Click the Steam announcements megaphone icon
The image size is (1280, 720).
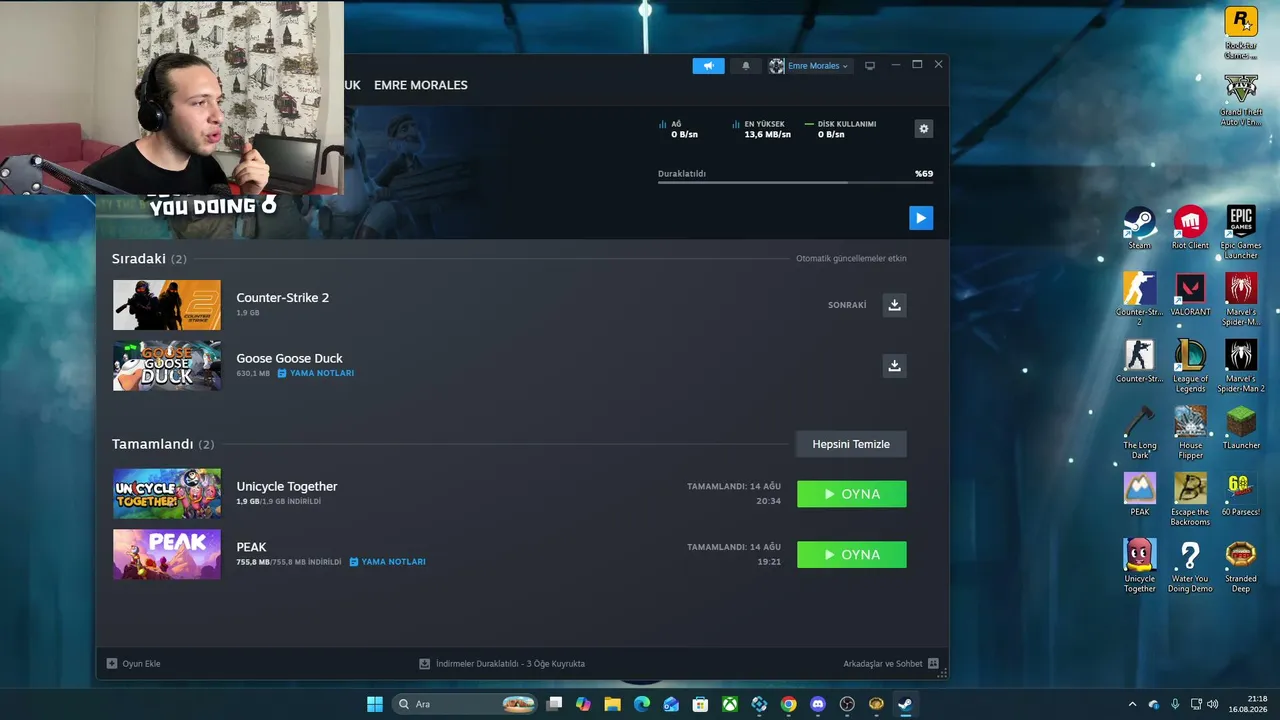coord(708,66)
